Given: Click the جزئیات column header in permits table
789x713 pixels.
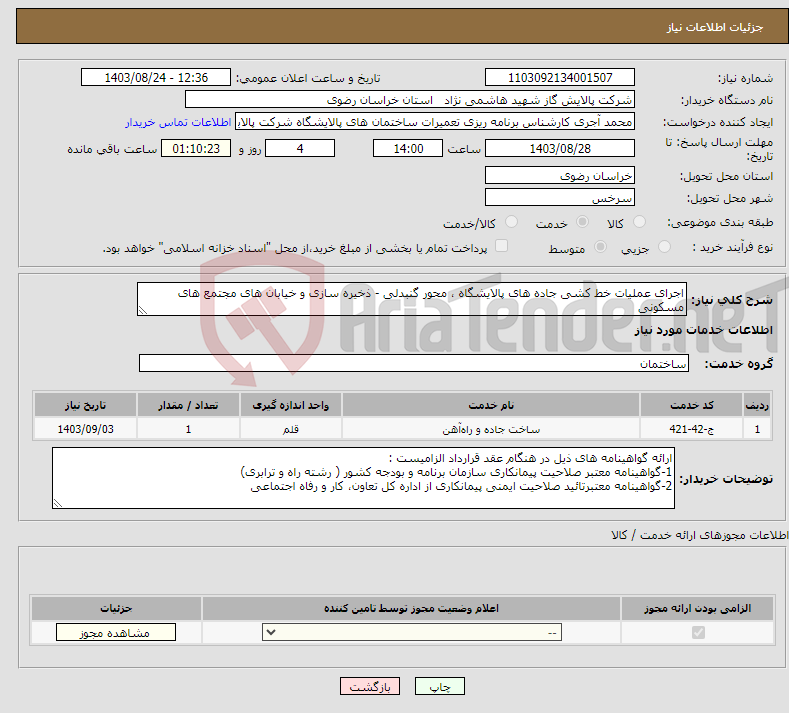Looking at the screenshot, I should tap(116, 608).
